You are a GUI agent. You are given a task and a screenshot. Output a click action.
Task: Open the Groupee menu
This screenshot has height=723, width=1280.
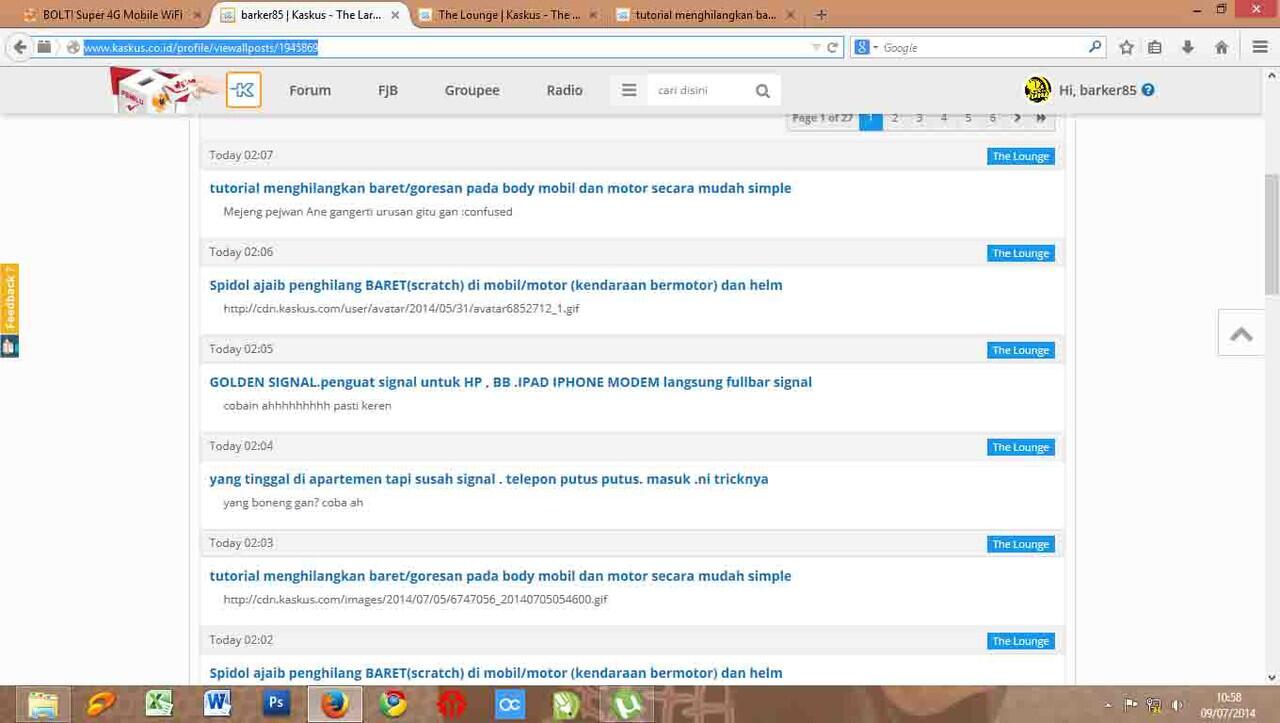pyautogui.click(x=472, y=90)
